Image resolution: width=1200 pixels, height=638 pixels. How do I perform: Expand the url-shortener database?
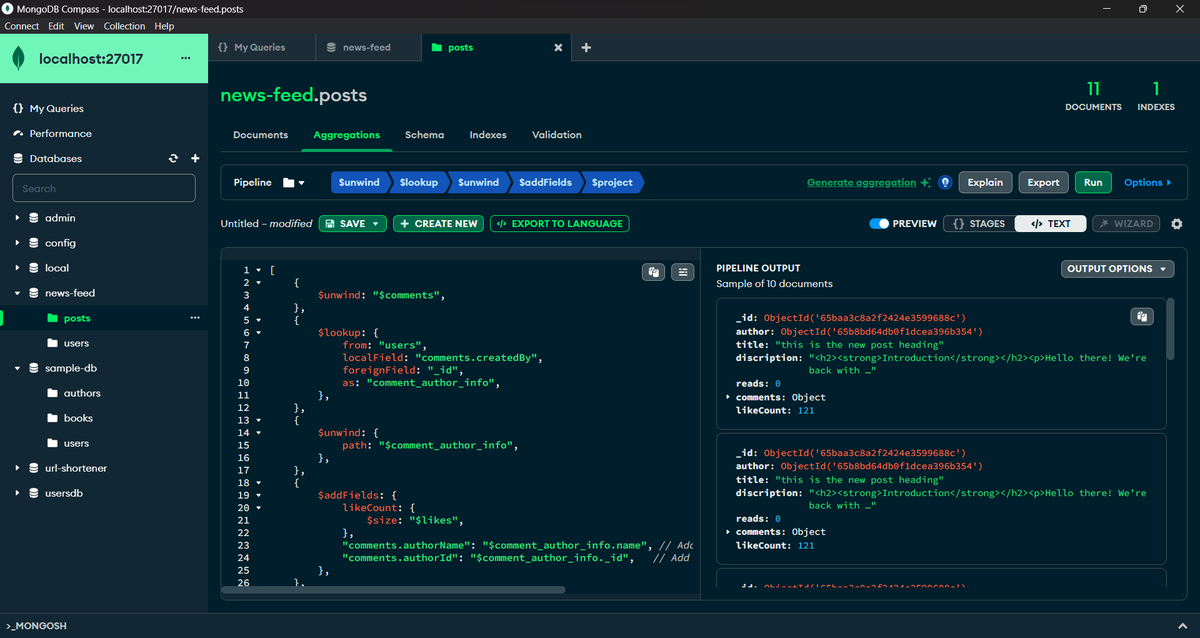tap(17, 468)
